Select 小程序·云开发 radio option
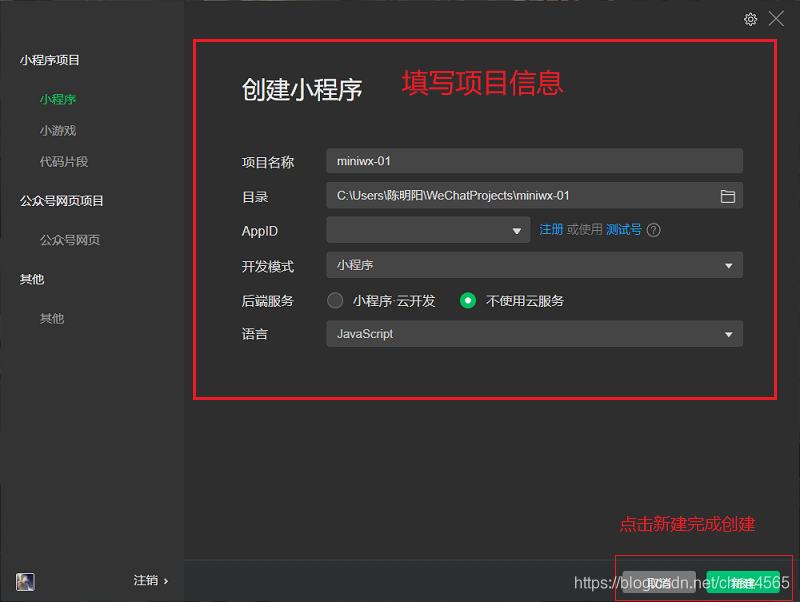The width and height of the screenshot is (800, 602). [335, 300]
